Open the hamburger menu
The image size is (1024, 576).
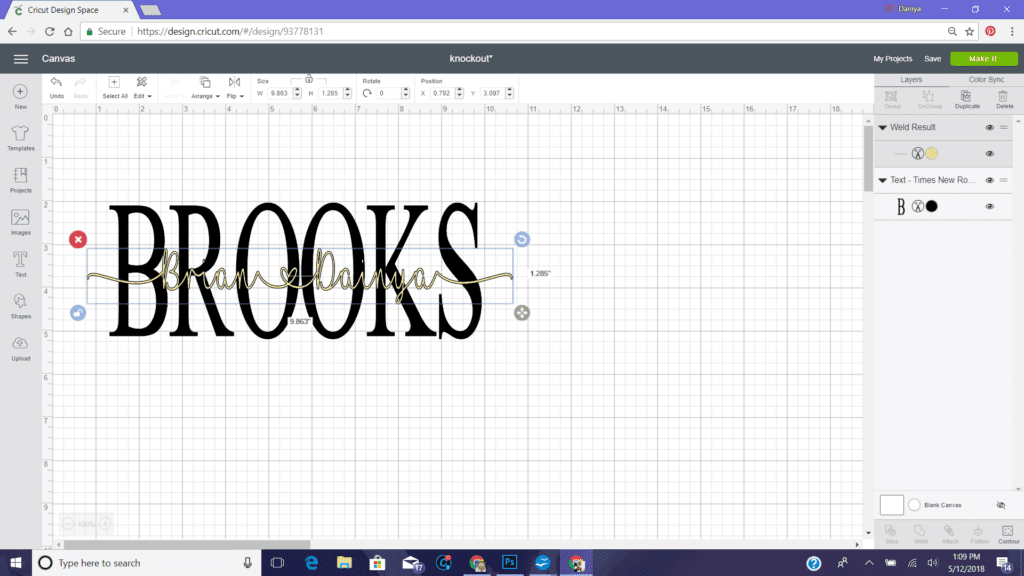pos(21,59)
